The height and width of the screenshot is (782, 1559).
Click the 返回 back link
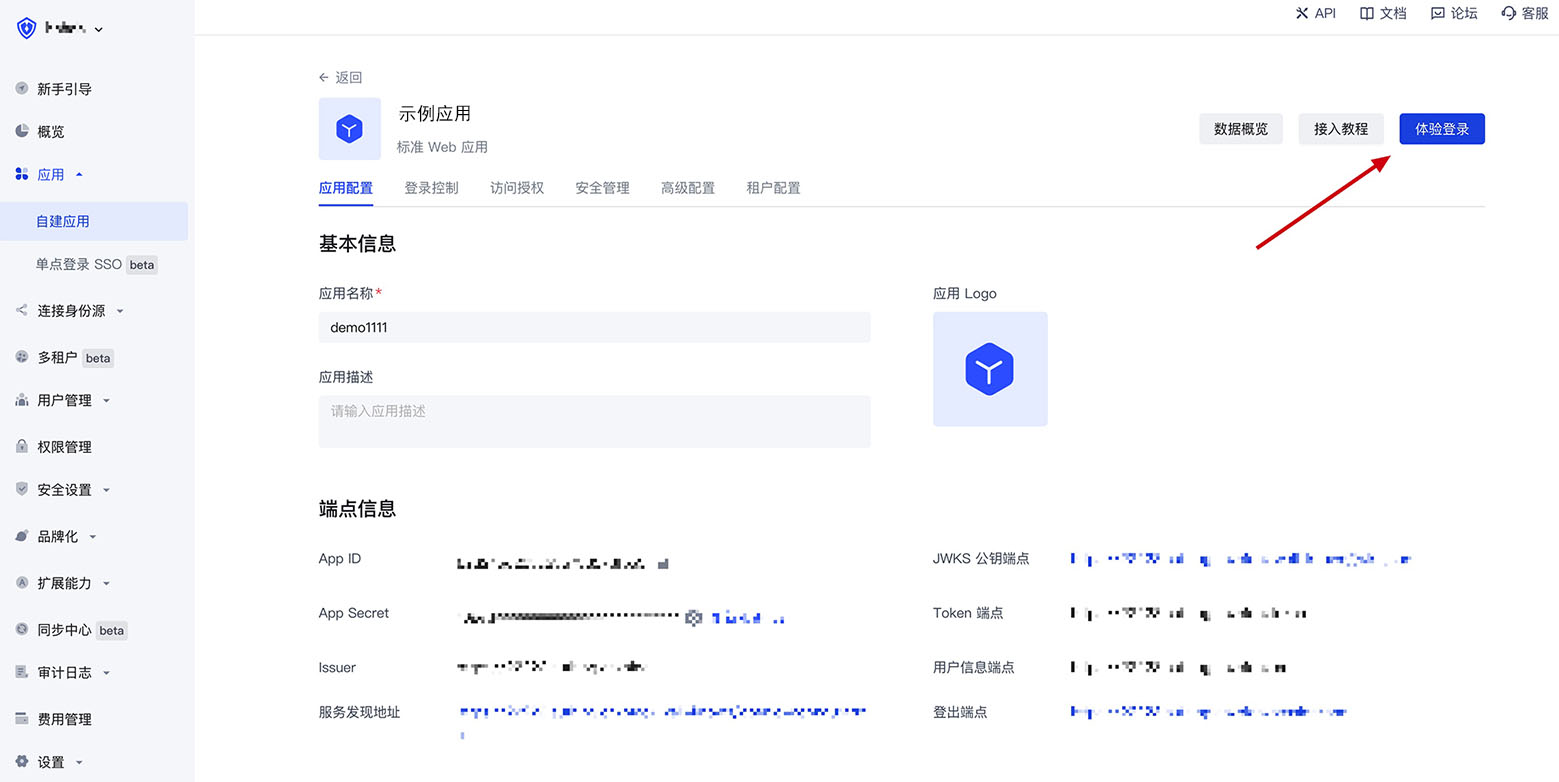tap(340, 77)
